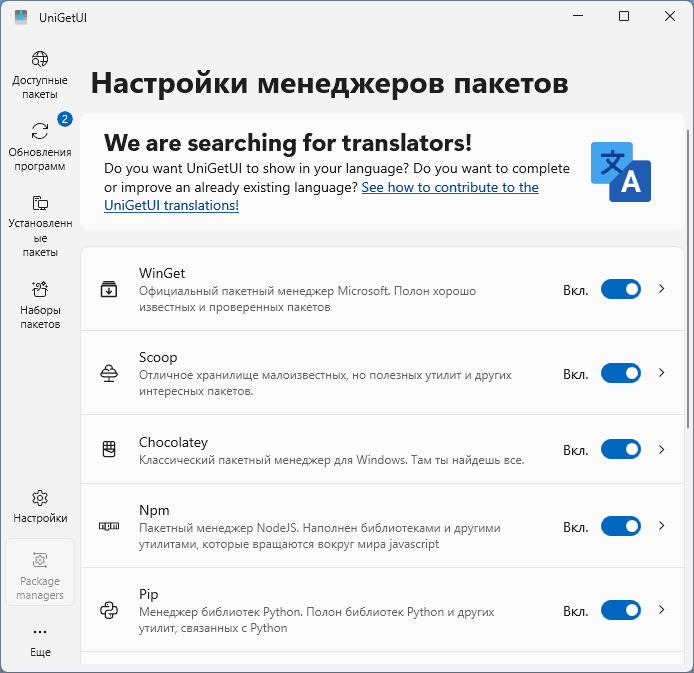
Task: Go to Обновления программ label
Action: tap(40, 159)
